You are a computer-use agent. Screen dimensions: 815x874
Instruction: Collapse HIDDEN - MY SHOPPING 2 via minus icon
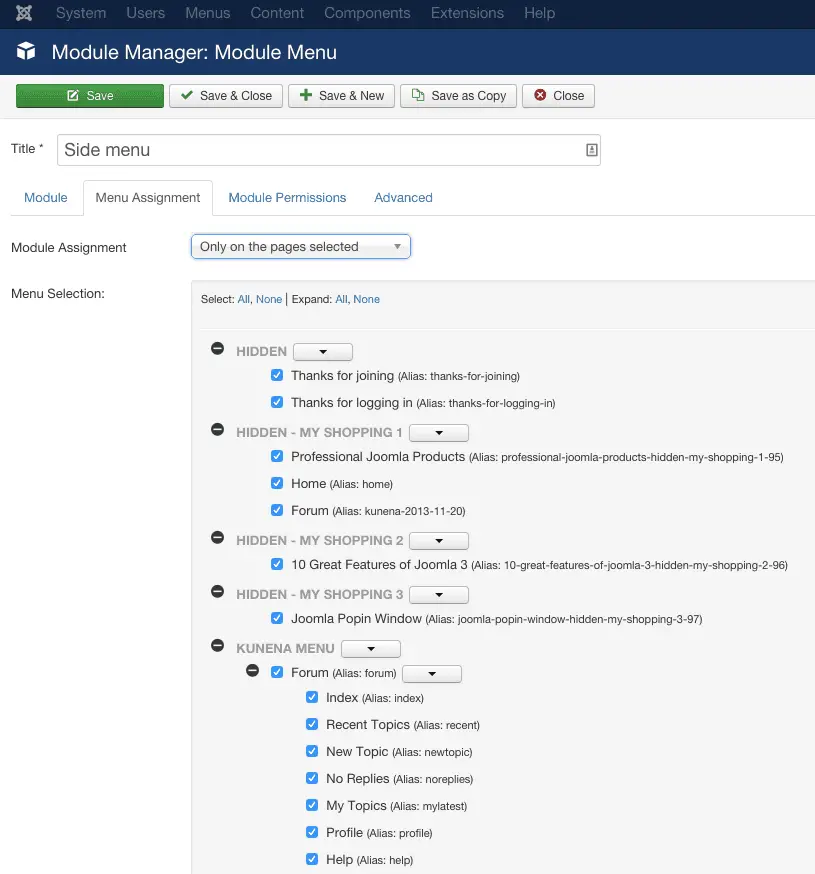[217, 538]
